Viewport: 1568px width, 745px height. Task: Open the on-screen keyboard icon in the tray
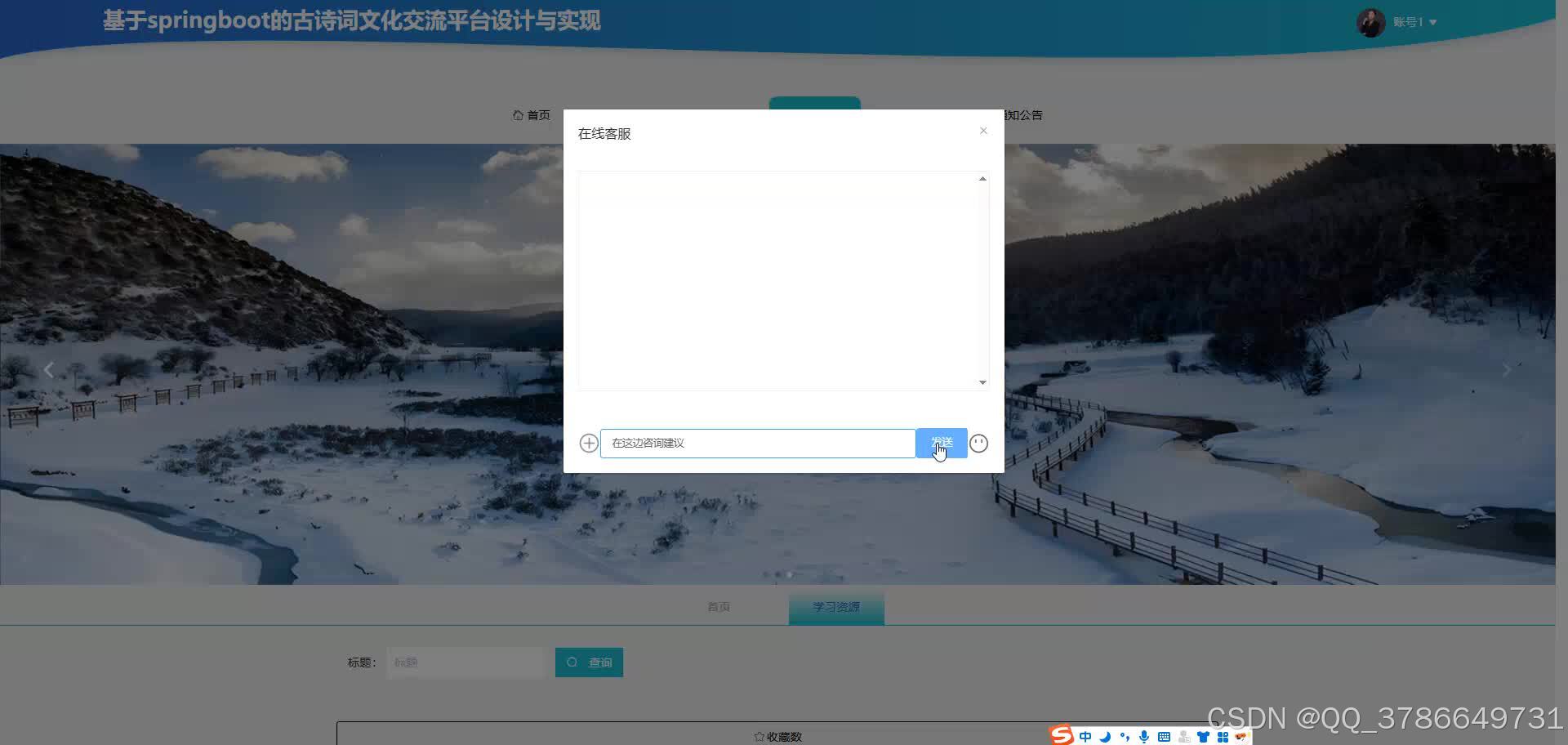[x=1164, y=735]
